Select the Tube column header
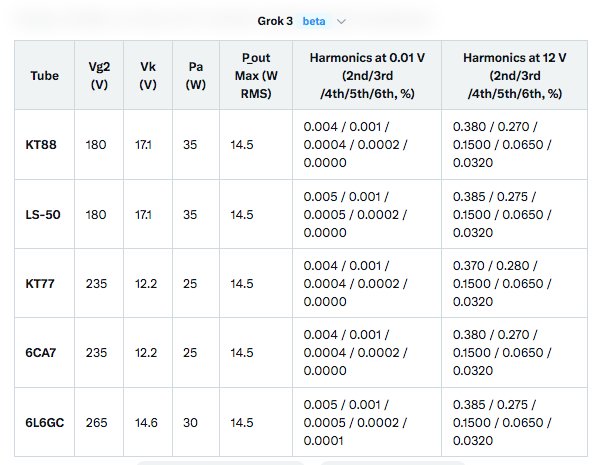The height and width of the screenshot is (465, 597). click(45, 75)
